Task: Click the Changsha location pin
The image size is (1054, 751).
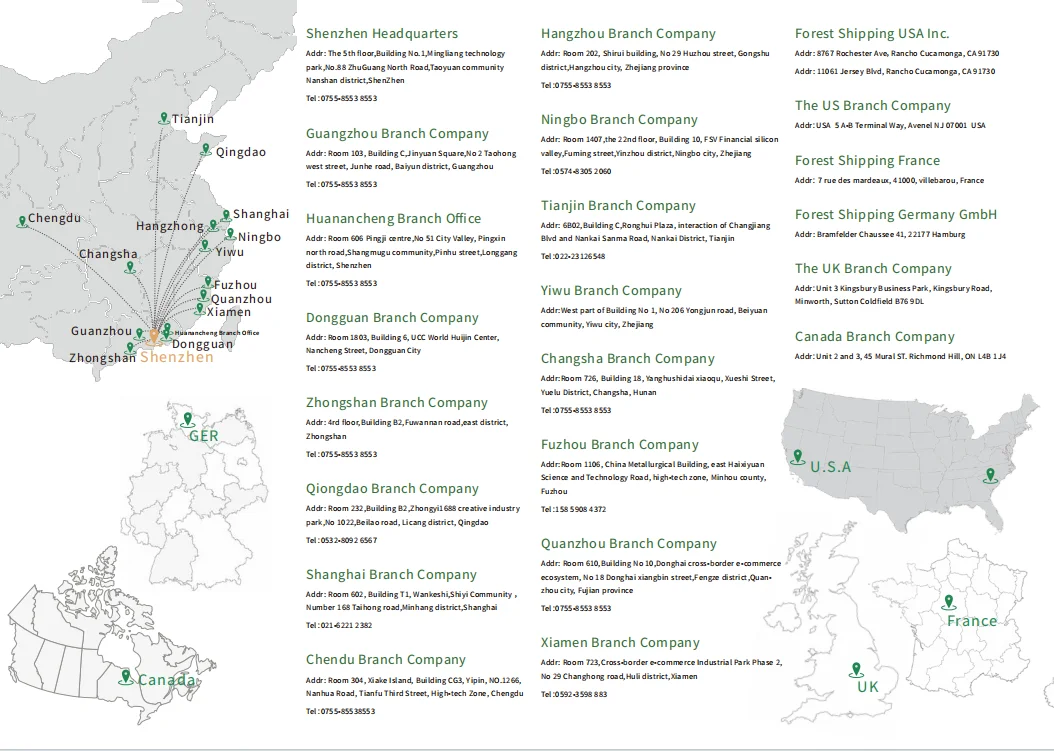Action: pyautogui.click(x=130, y=268)
